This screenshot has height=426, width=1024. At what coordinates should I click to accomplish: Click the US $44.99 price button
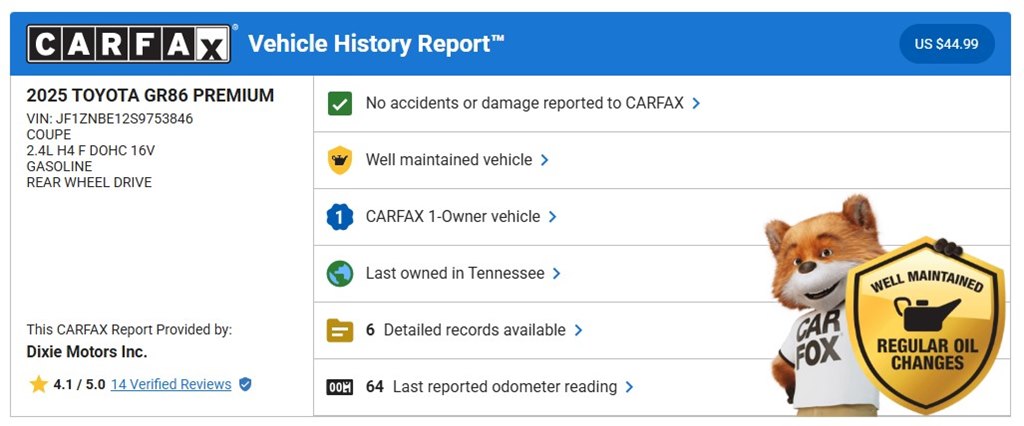click(947, 44)
